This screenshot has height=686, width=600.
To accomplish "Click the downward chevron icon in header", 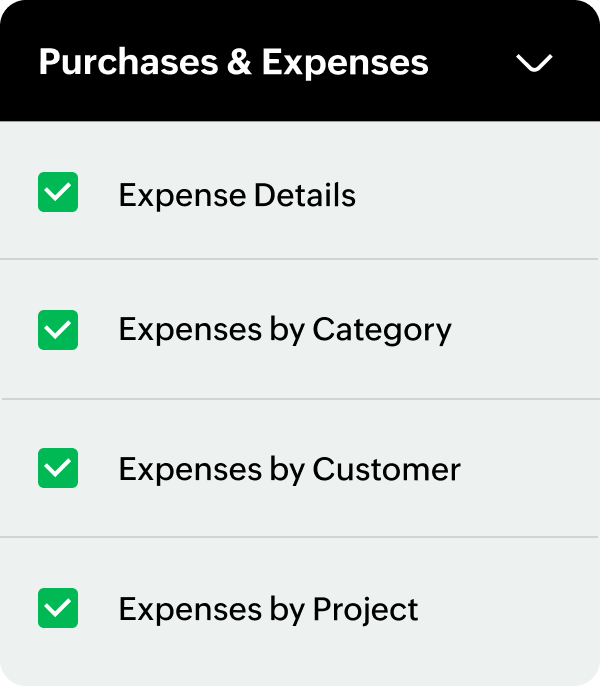I will tap(534, 63).
